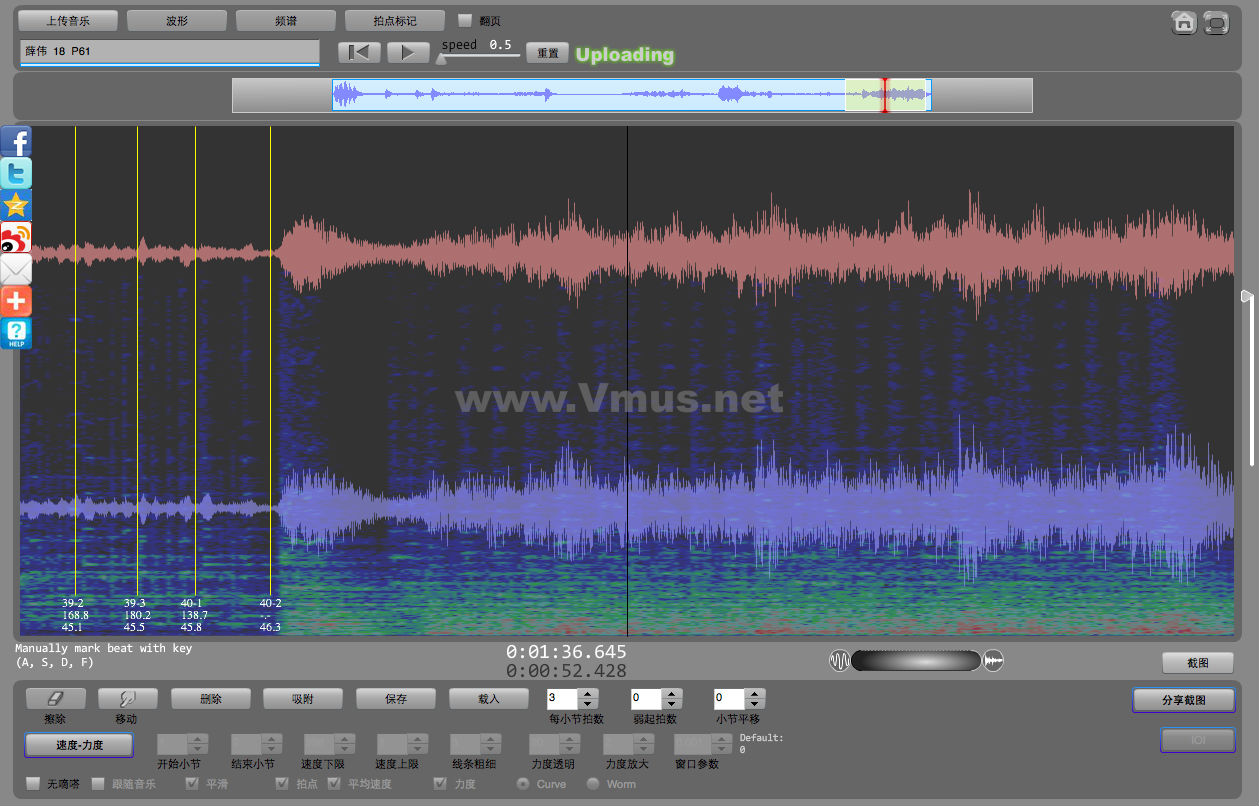
Task: Click the Facebook share icon
Action: coord(16,141)
